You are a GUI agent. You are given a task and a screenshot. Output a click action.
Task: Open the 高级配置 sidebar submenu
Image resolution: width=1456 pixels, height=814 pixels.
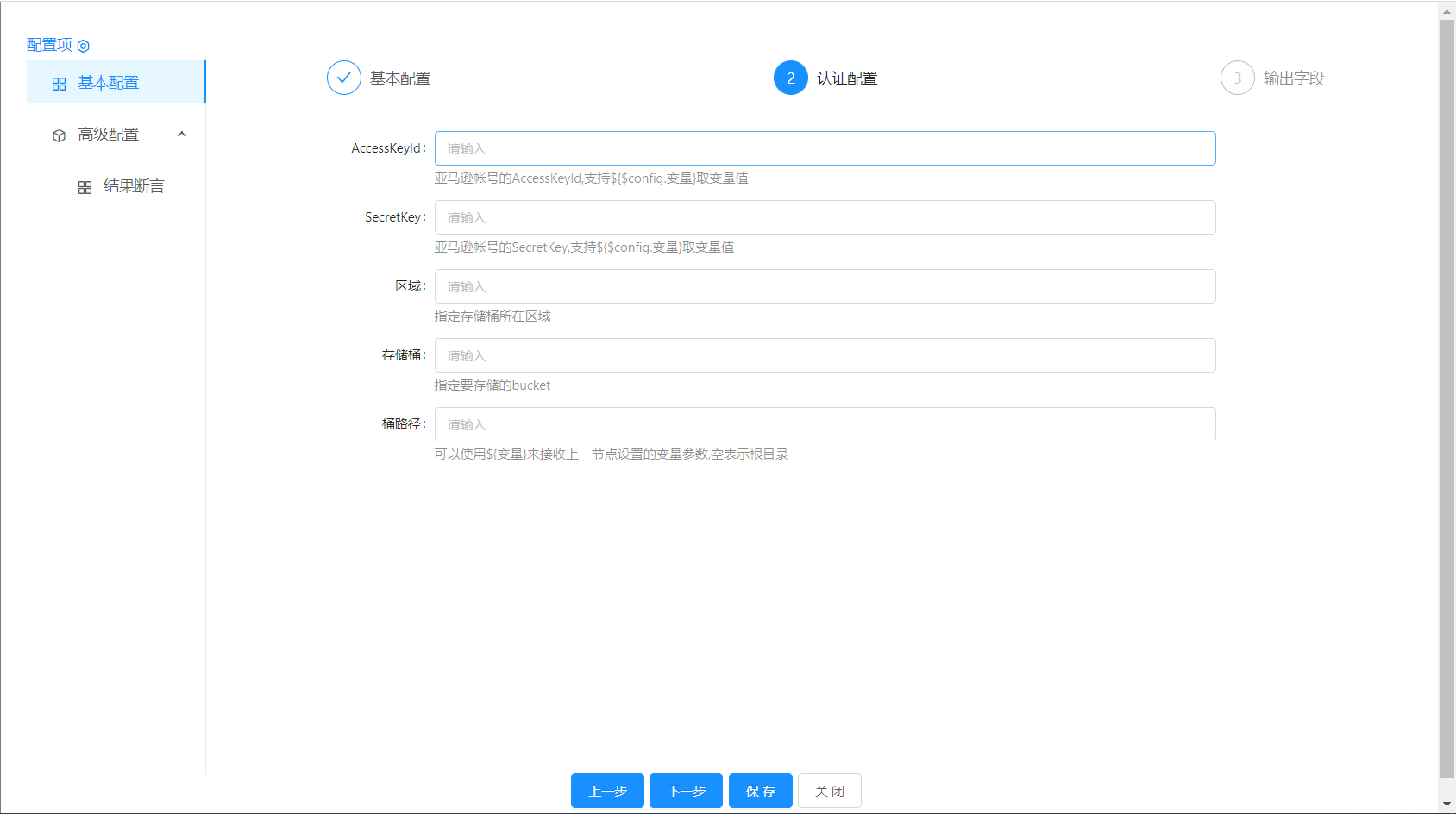tap(109, 135)
